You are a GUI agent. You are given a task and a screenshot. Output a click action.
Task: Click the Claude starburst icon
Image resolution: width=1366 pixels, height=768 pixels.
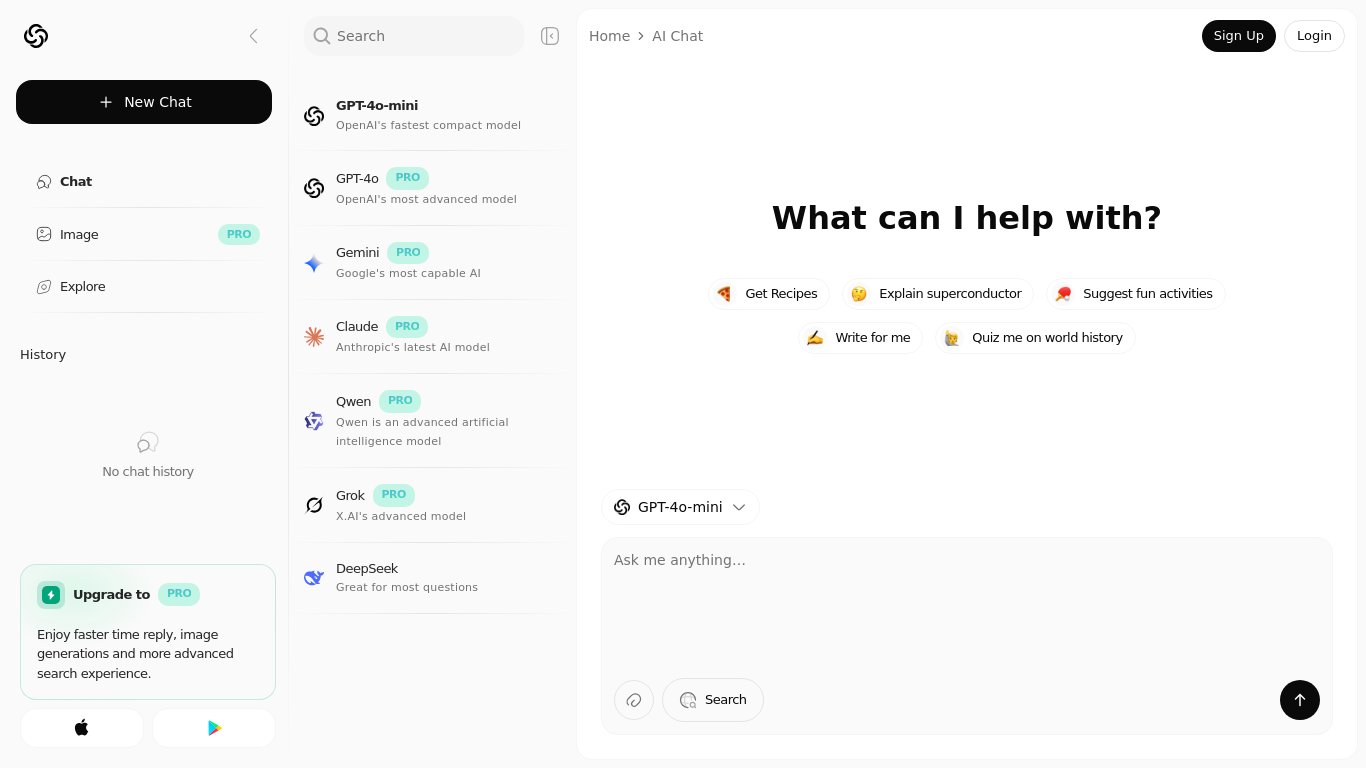pos(314,337)
